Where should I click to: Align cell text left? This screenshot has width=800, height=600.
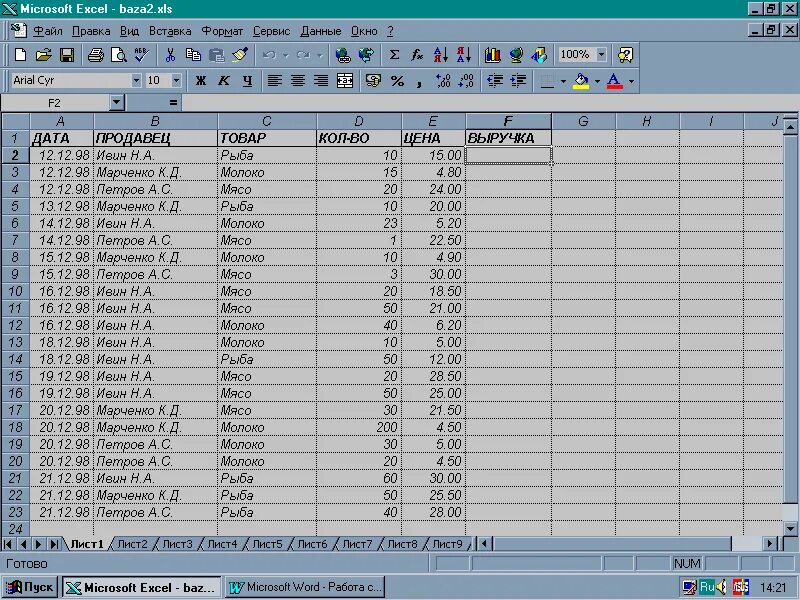(275, 81)
